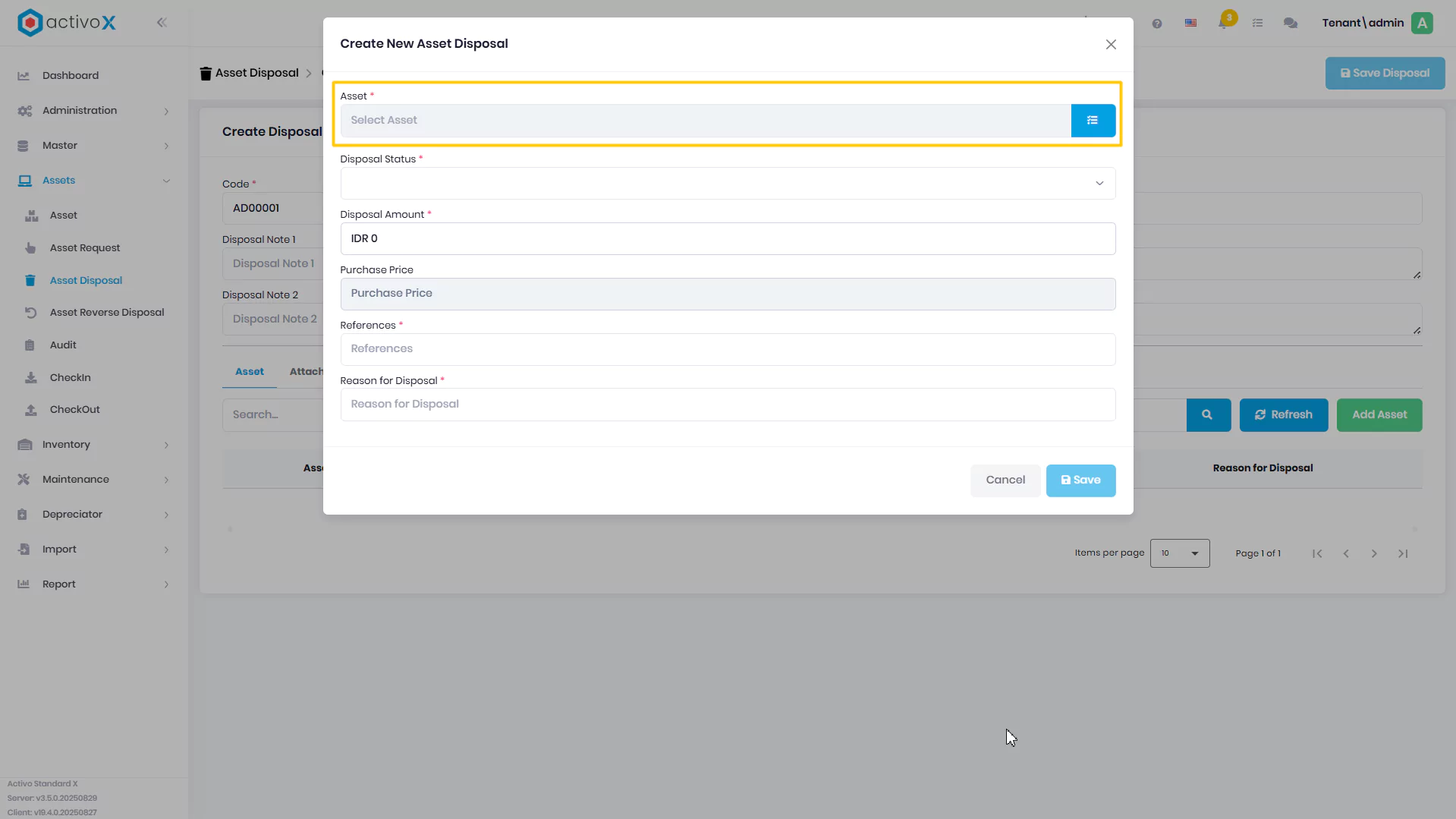Click the Administration gears icon
The image size is (1456, 819).
point(24,111)
